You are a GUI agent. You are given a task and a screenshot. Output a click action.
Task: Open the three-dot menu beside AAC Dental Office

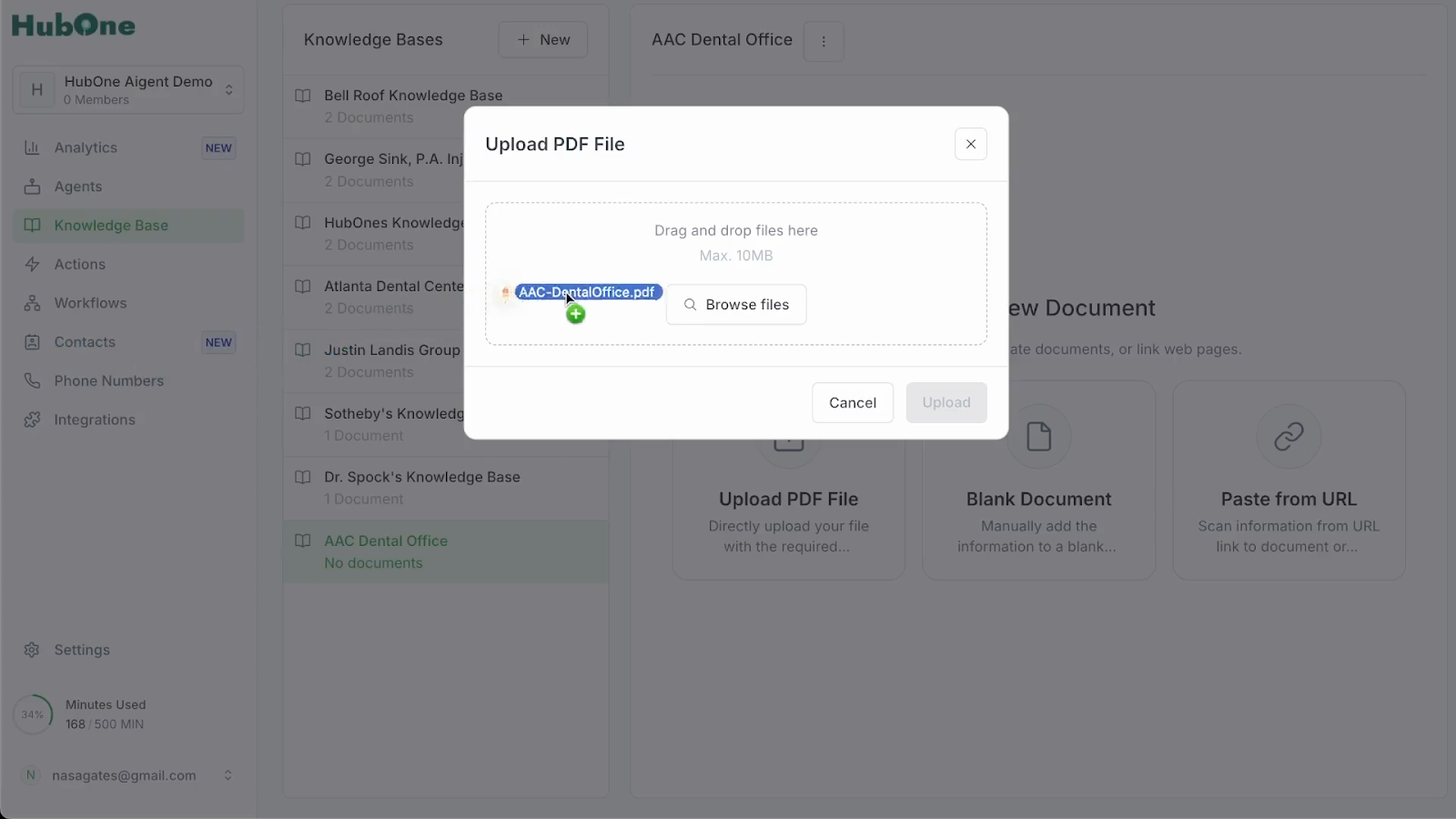coord(824,41)
